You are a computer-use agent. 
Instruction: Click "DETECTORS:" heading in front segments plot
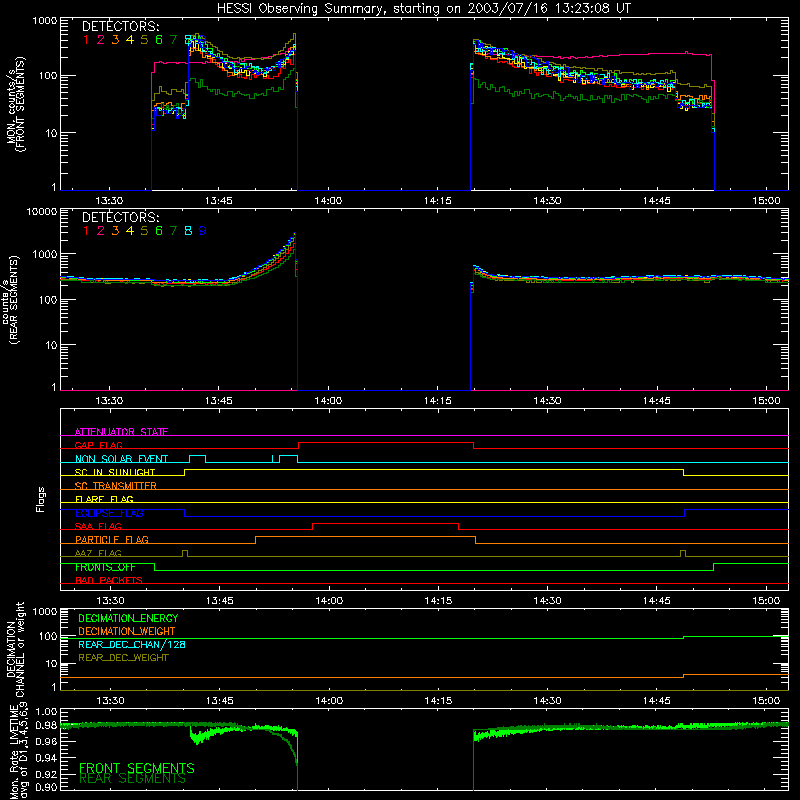[x=120, y=26]
